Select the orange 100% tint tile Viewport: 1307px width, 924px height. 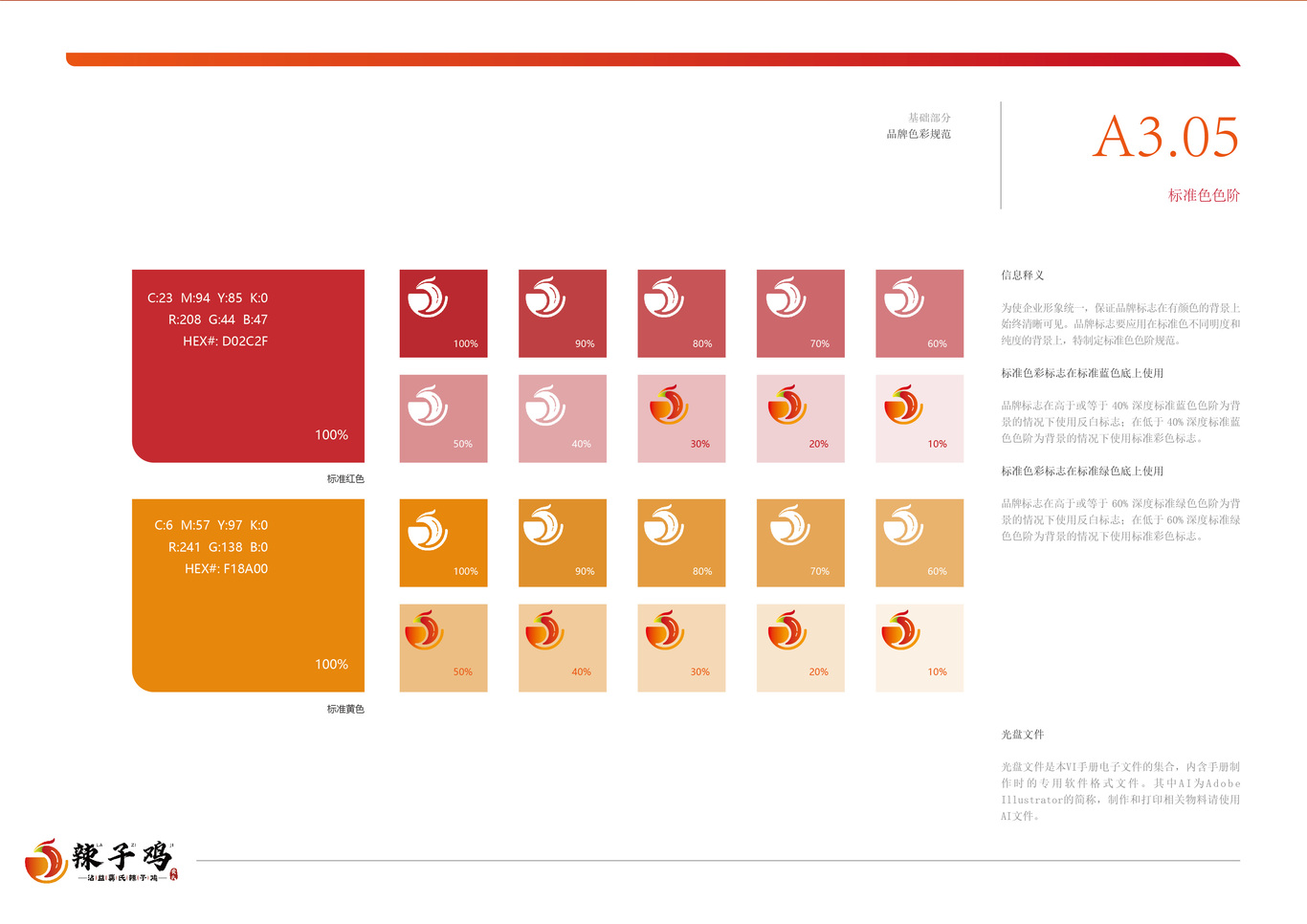coord(443,542)
